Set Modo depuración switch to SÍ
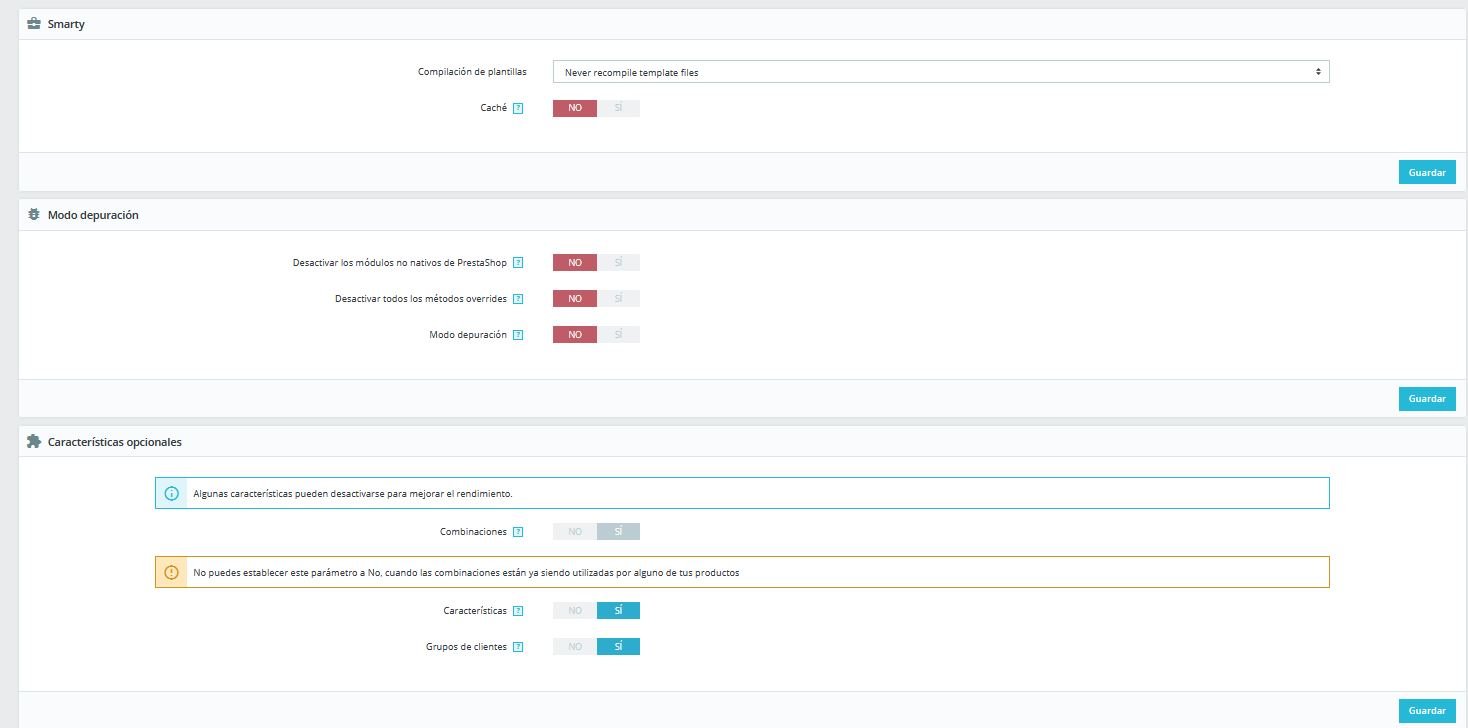Image resolution: width=1468 pixels, height=728 pixels. [x=618, y=335]
